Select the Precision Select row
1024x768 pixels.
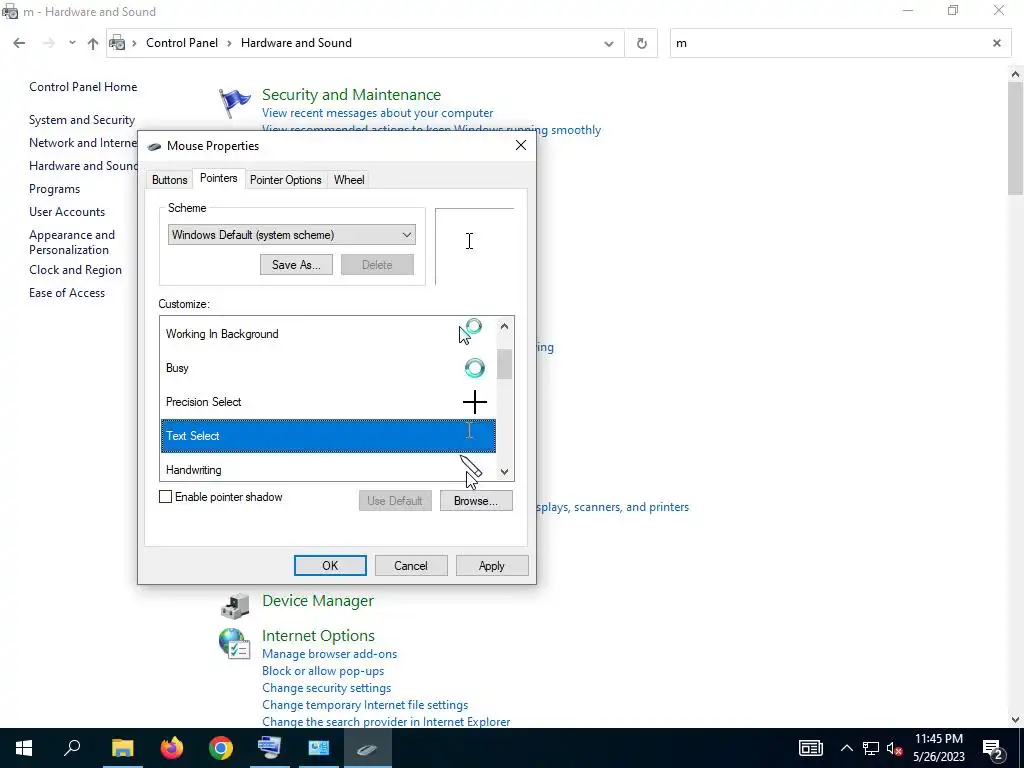(328, 402)
